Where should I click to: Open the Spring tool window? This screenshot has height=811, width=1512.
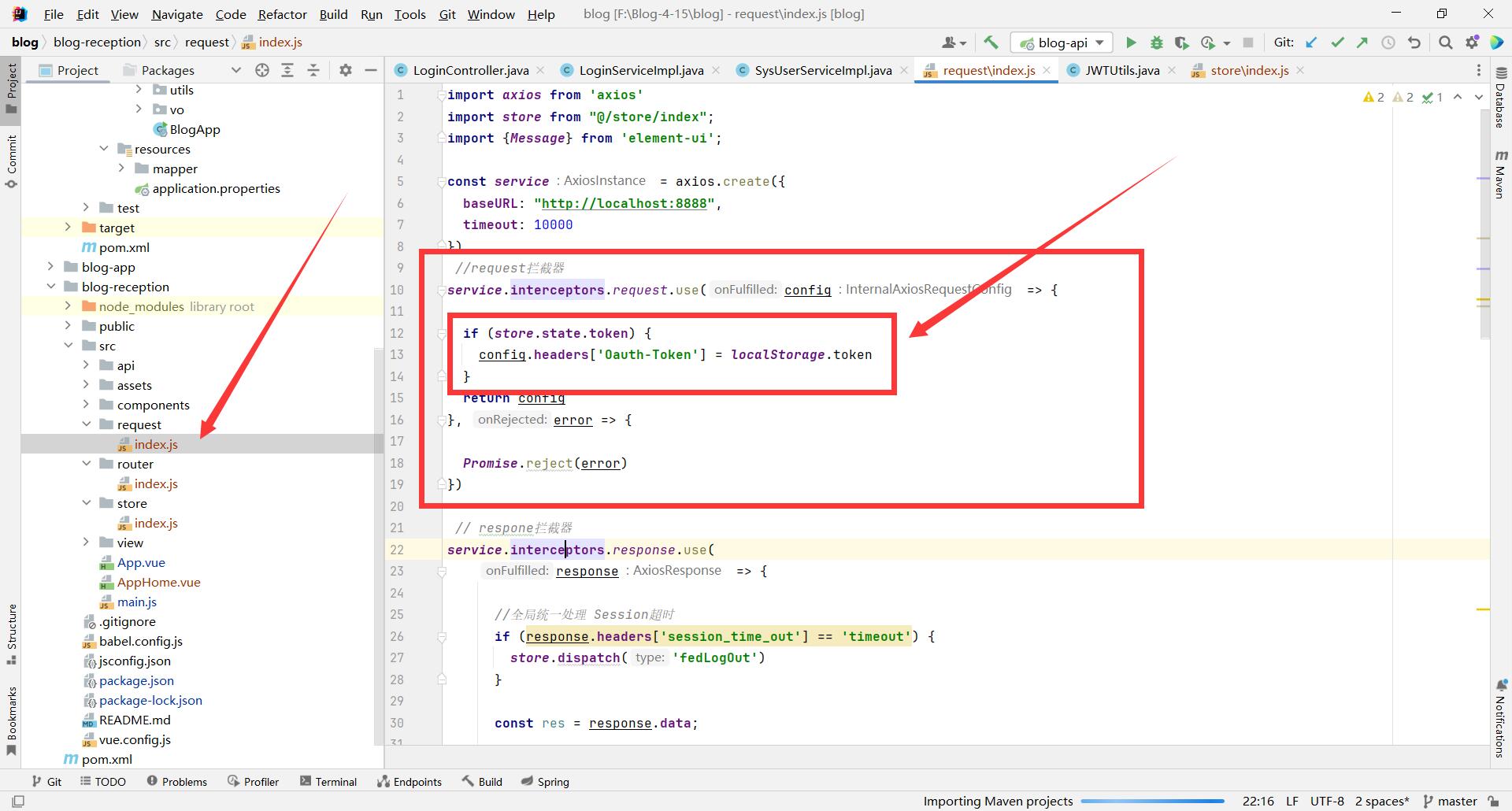click(545, 781)
